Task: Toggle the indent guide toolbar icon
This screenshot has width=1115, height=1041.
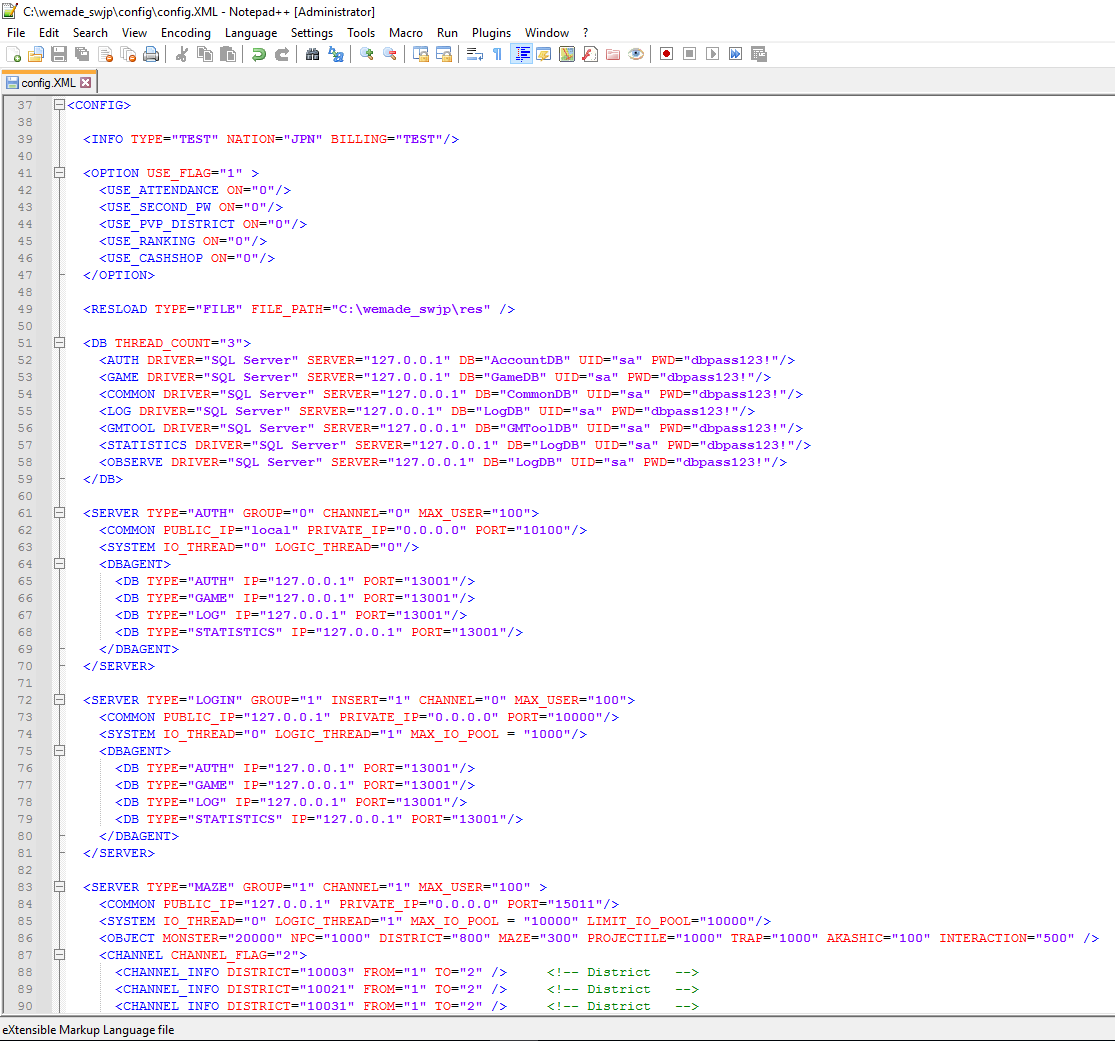Action: point(521,54)
